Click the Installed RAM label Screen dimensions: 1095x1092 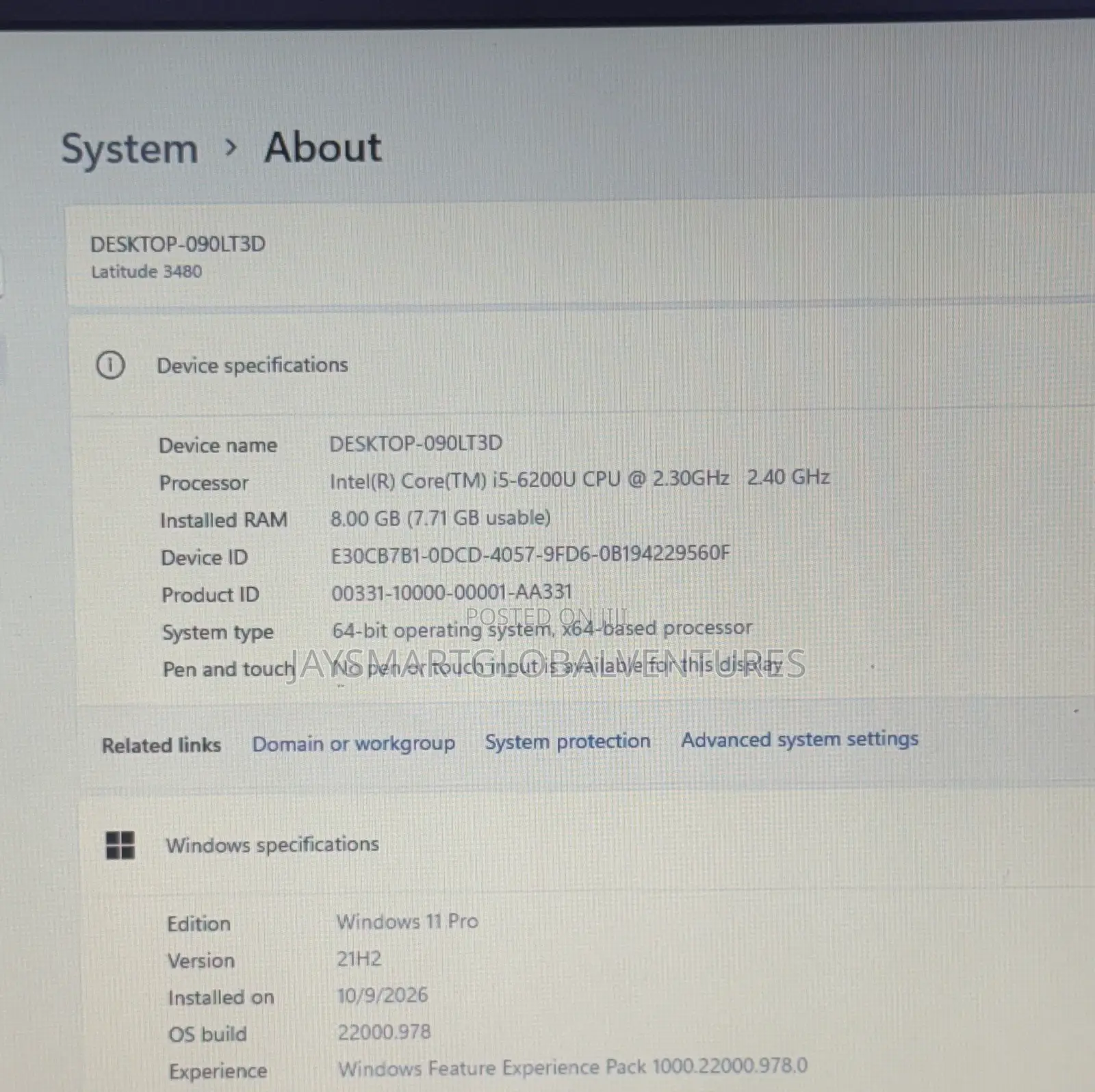point(224,521)
